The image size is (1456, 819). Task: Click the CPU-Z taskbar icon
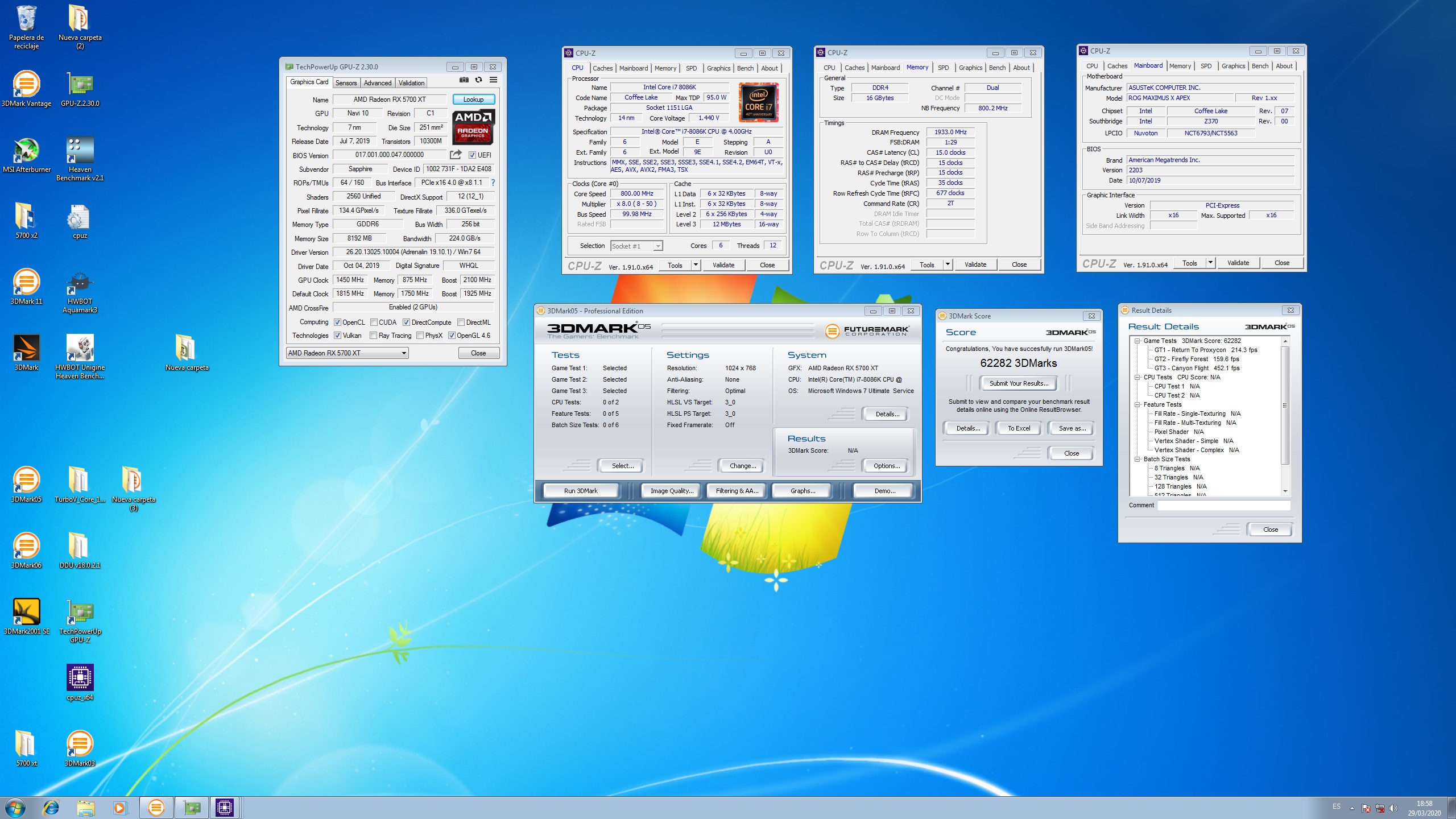point(225,808)
